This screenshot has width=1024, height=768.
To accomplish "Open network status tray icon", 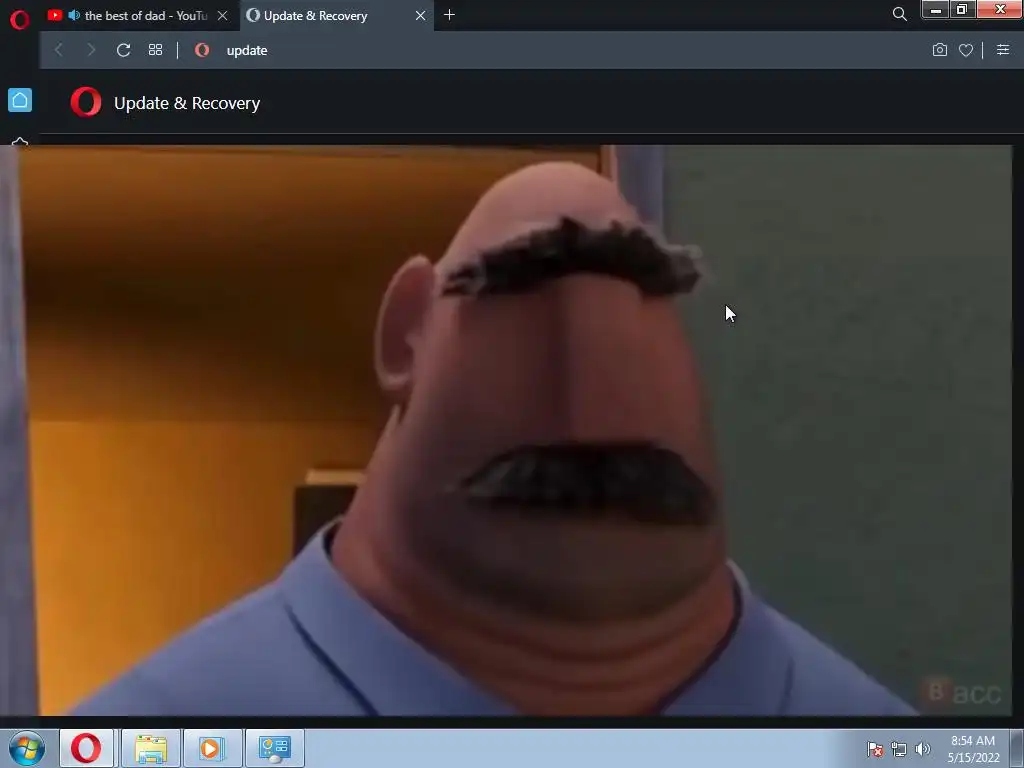I will click(x=899, y=749).
